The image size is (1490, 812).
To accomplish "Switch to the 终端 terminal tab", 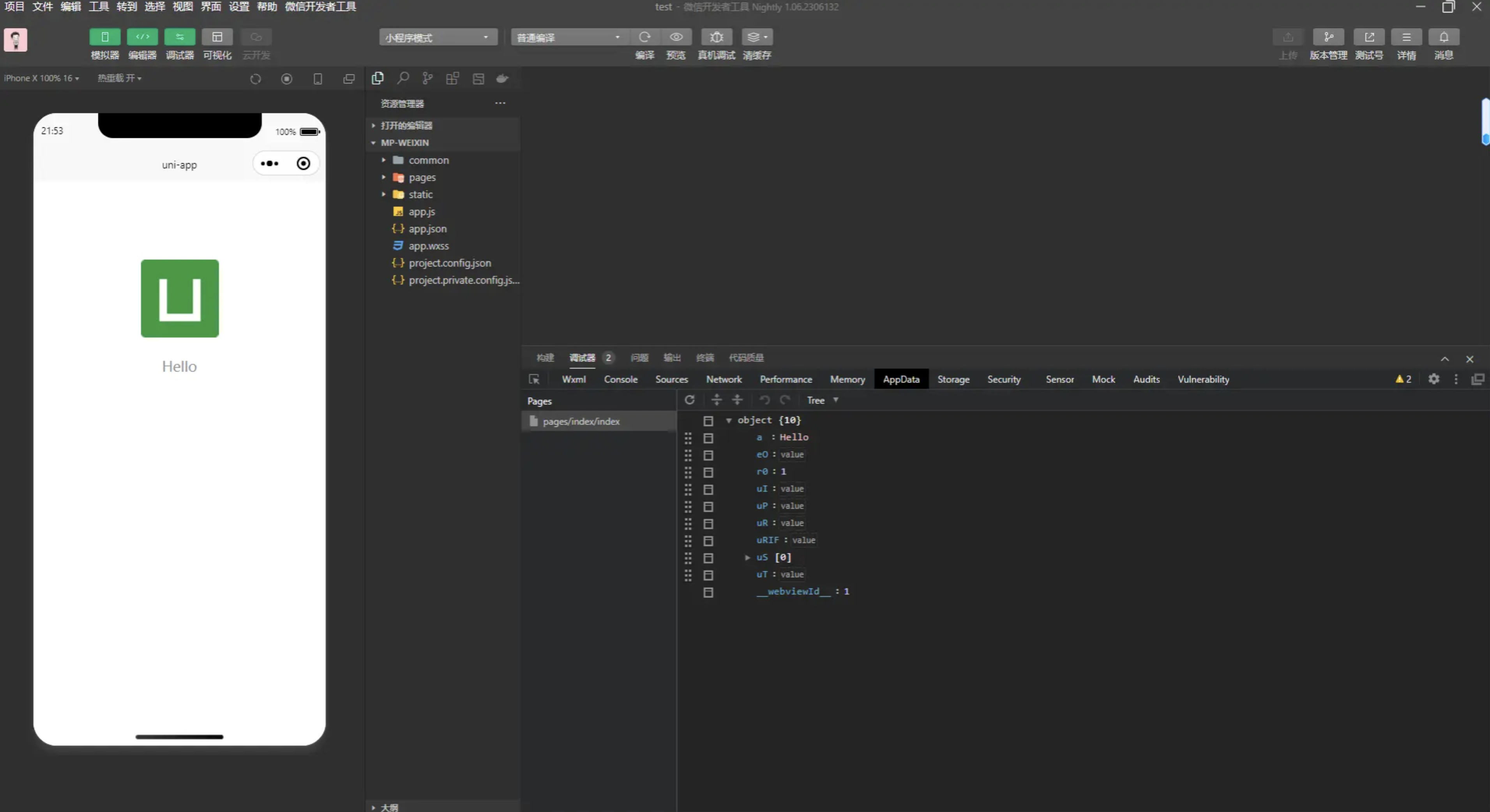I will pos(704,358).
